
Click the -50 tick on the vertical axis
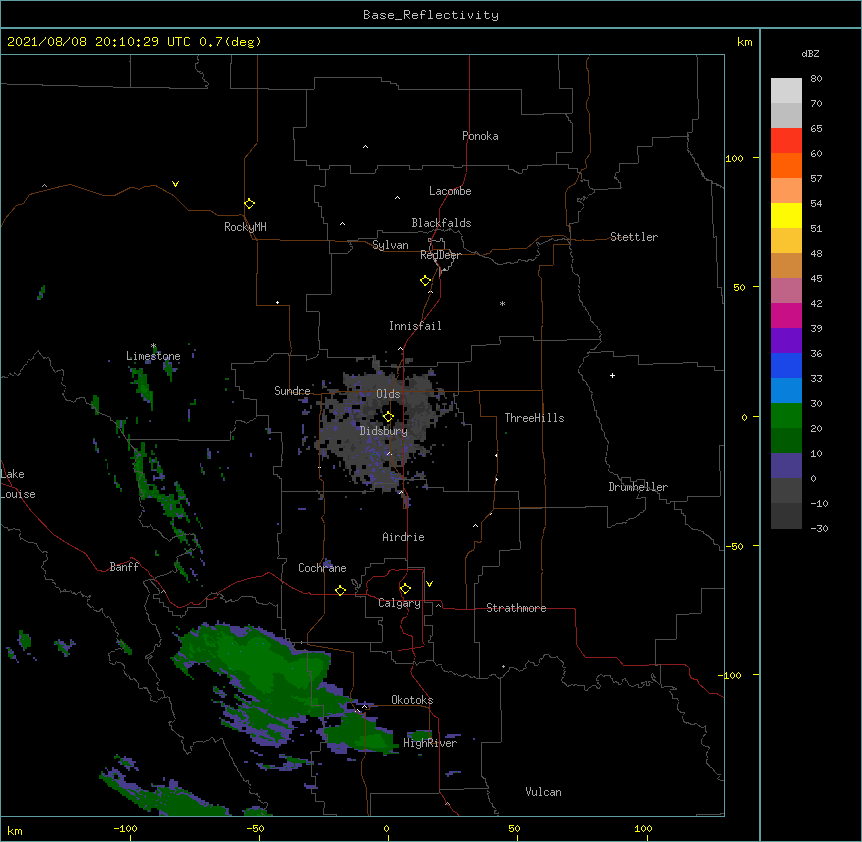(x=734, y=546)
